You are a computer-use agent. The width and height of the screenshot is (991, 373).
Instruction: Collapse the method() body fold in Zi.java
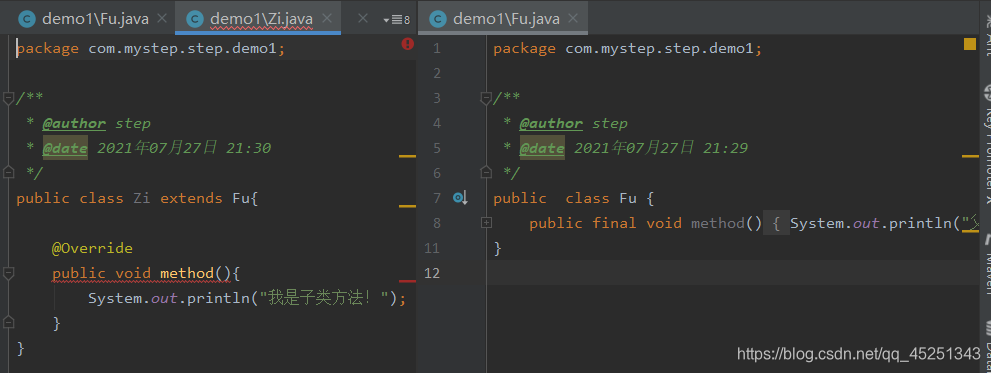(x=8, y=273)
